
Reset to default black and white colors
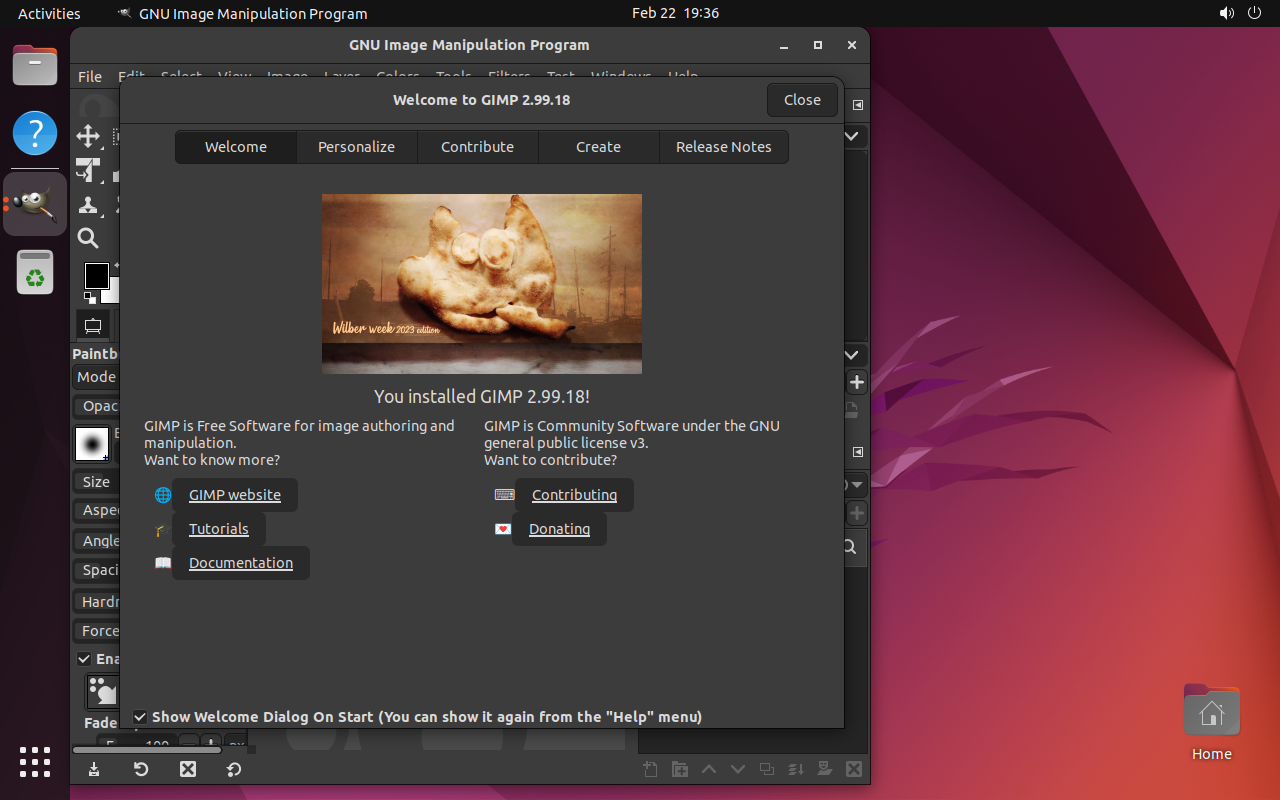point(89,298)
